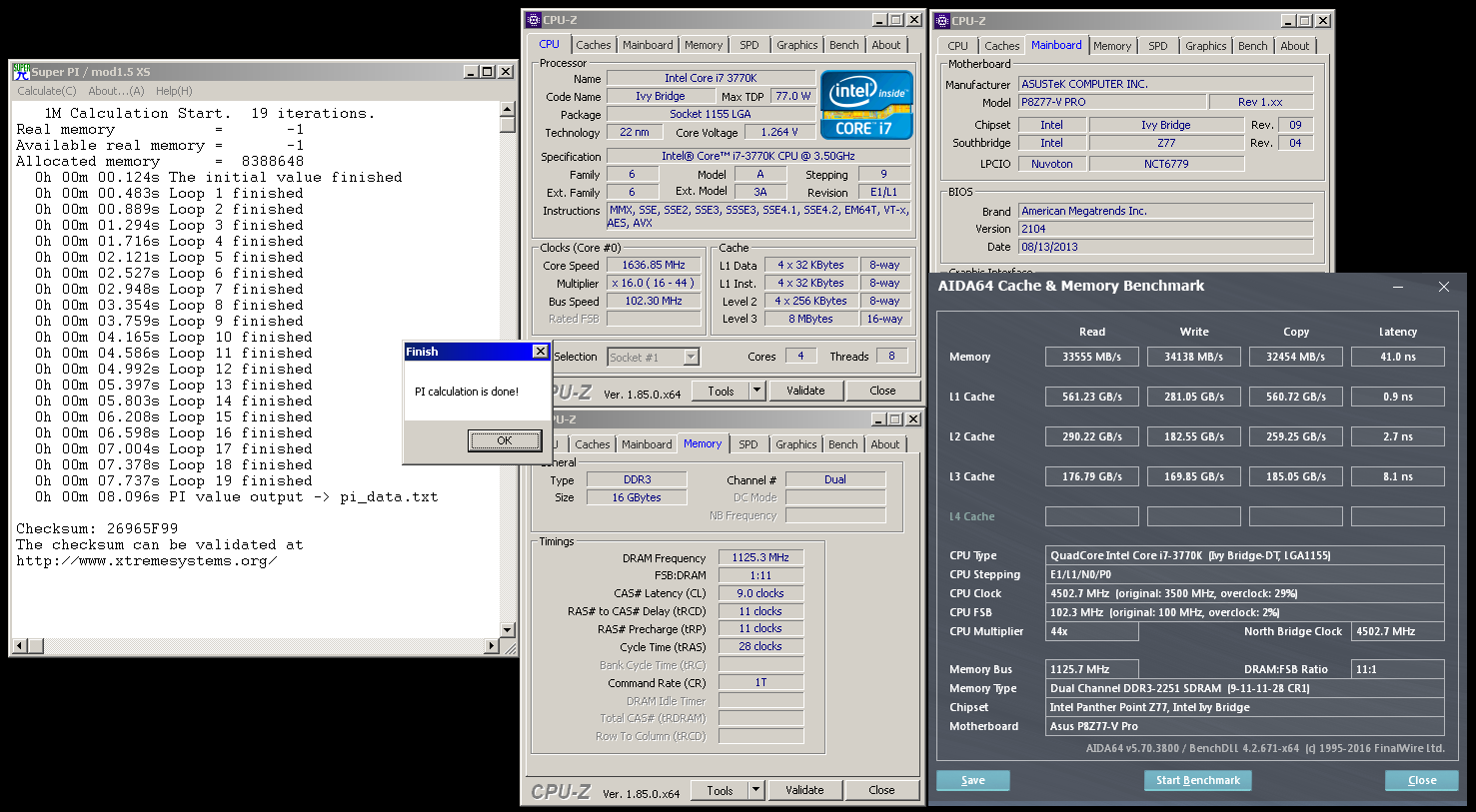This screenshot has height=812, width=1476.
Task: Click the CPU-Z icon in the Mainboard window title
Action: click(940, 20)
